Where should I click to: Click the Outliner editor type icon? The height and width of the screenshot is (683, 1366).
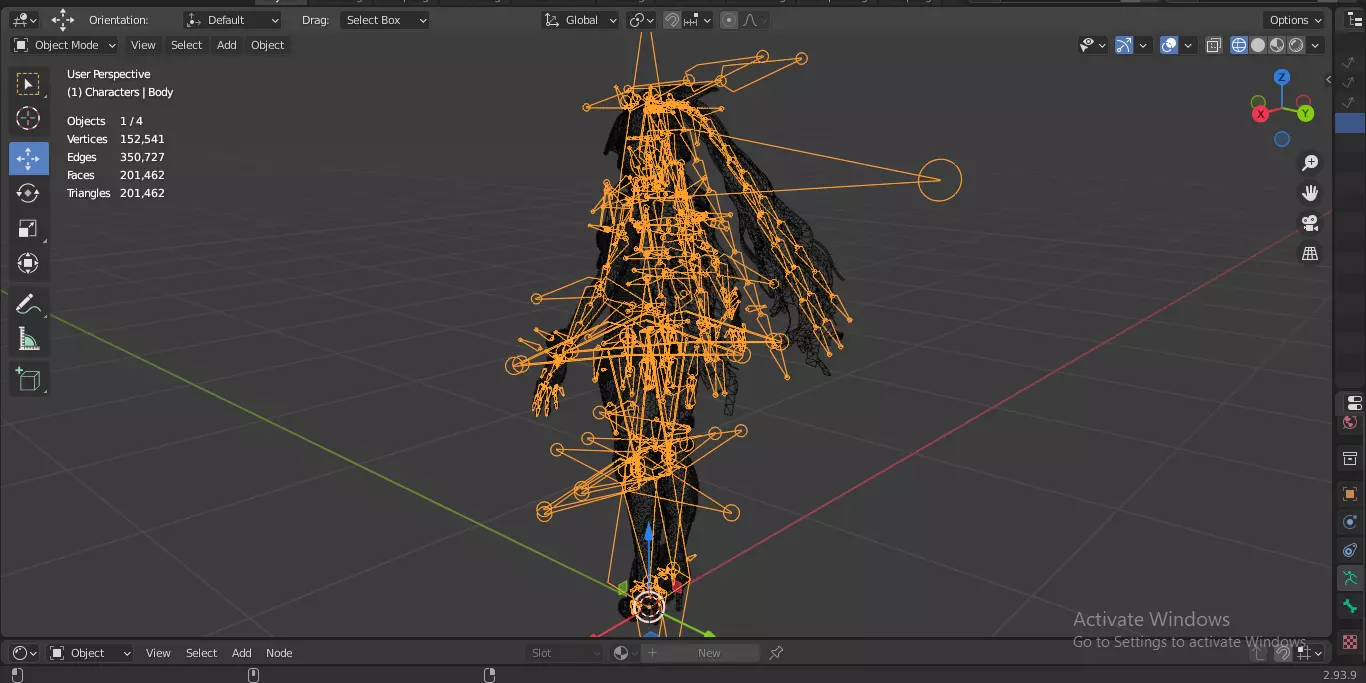point(1354,20)
